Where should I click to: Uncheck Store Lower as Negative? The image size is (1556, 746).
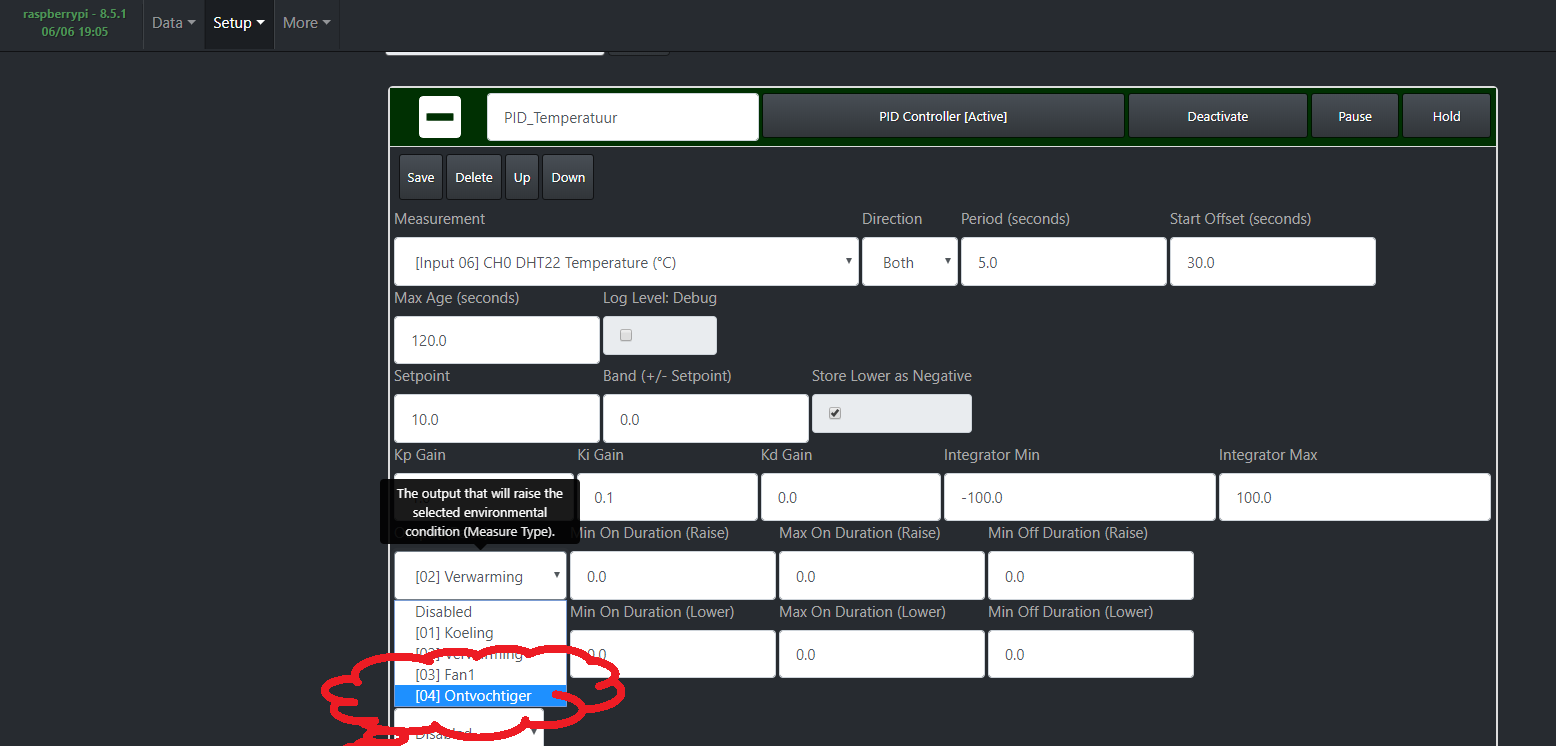pyautogui.click(x=835, y=413)
